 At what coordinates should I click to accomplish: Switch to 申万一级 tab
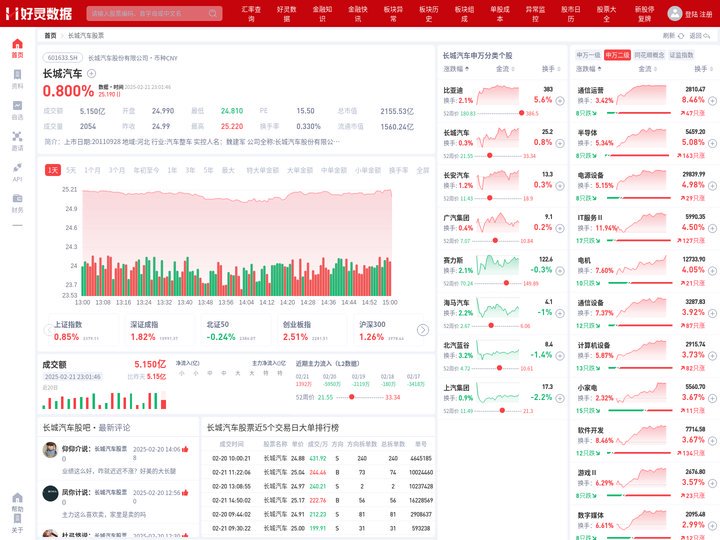[x=588, y=55]
